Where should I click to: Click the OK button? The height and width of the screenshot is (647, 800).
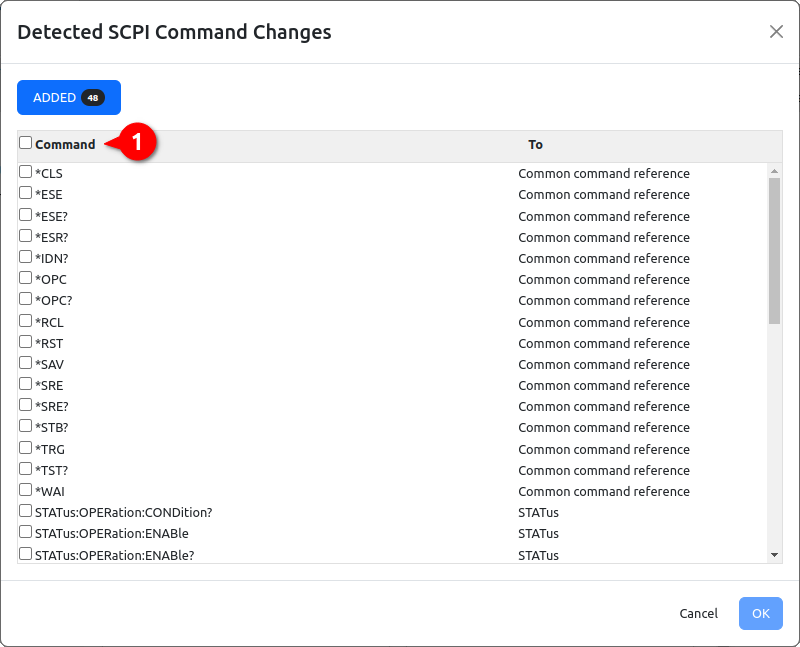coord(761,613)
